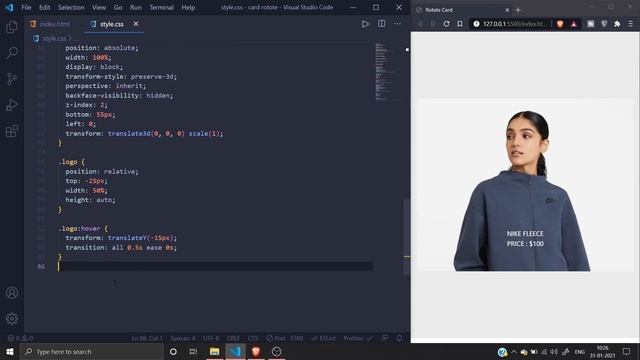The image size is (640, 360).
Task: Open the Run menu
Action: 136,7
